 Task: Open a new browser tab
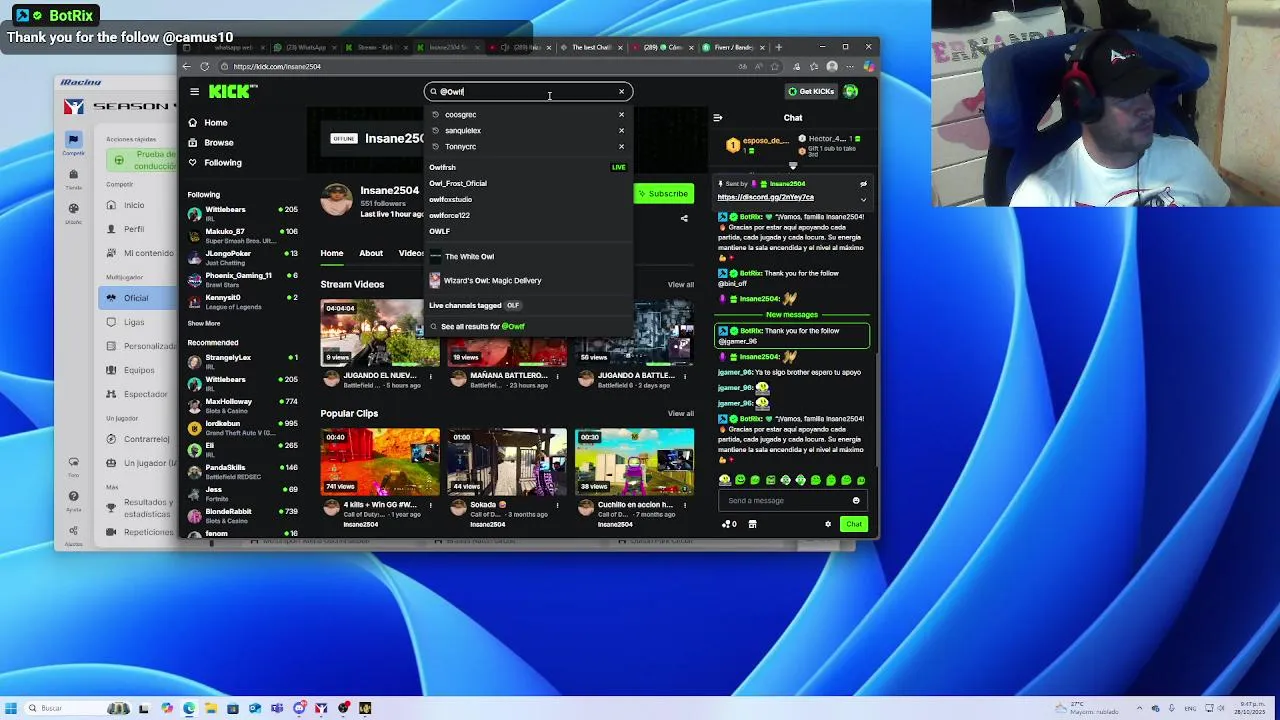(x=779, y=47)
